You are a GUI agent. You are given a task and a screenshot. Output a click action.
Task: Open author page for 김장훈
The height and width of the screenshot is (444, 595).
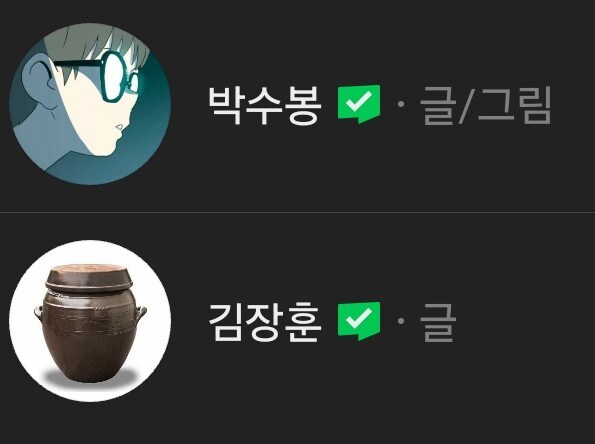tap(265, 322)
